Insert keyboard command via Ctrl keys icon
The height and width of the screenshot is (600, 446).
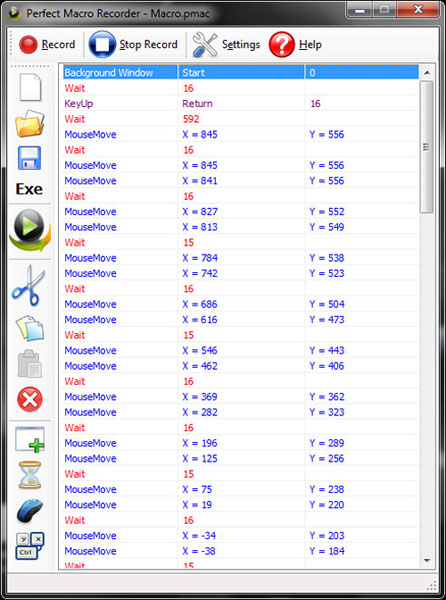tap(30, 546)
